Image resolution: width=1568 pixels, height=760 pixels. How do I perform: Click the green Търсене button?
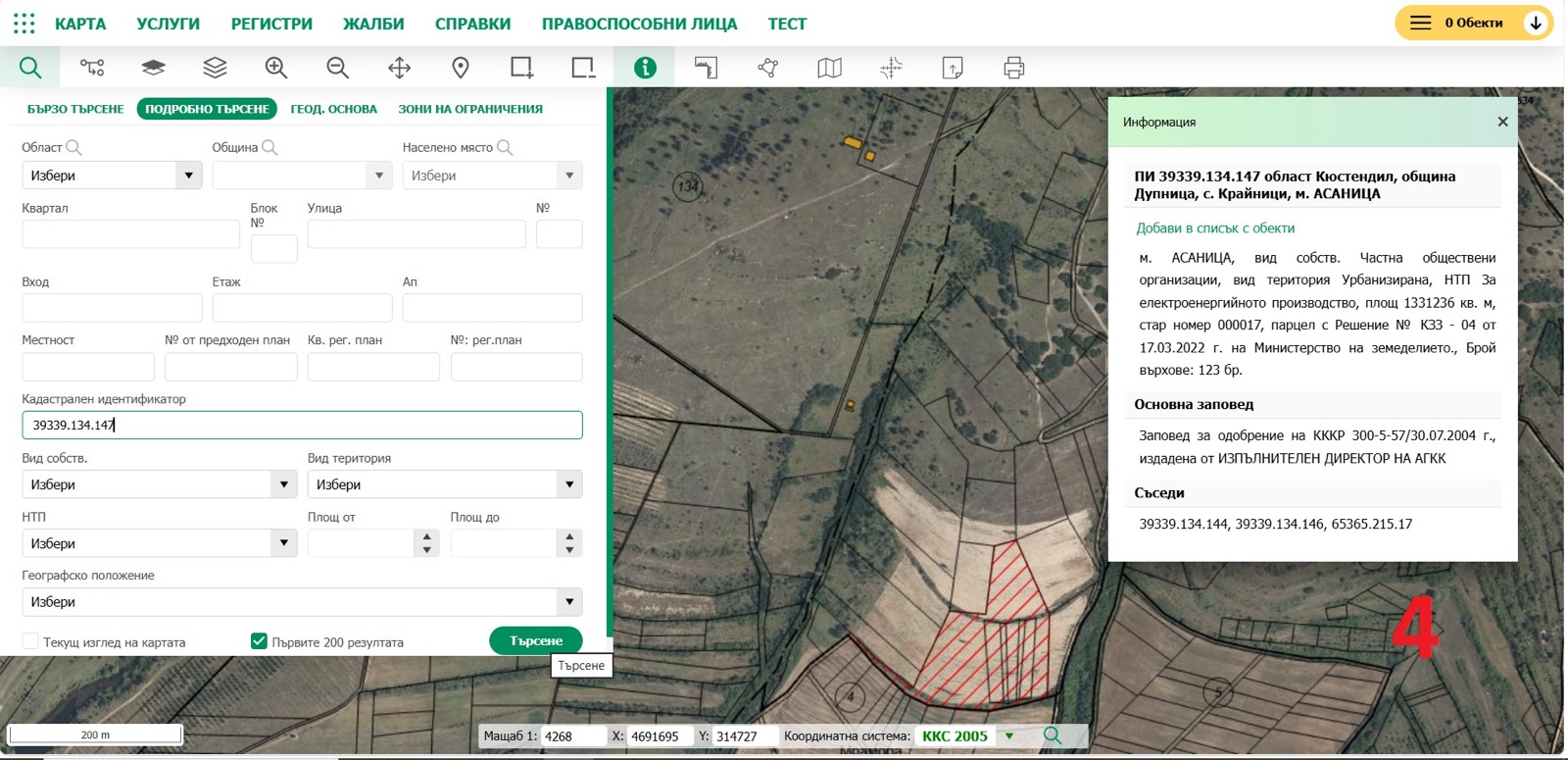536,640
